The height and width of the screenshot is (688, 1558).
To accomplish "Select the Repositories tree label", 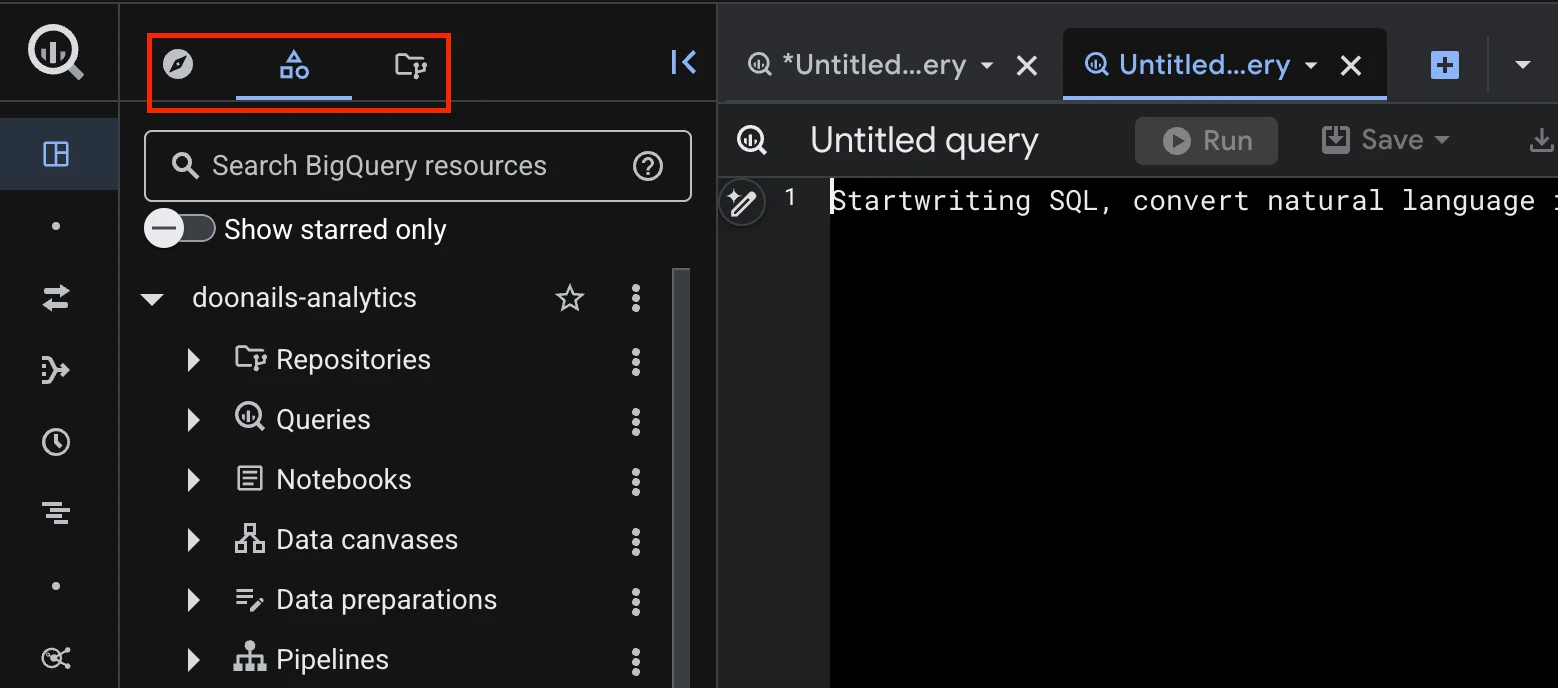I will [x=353, y=360].
